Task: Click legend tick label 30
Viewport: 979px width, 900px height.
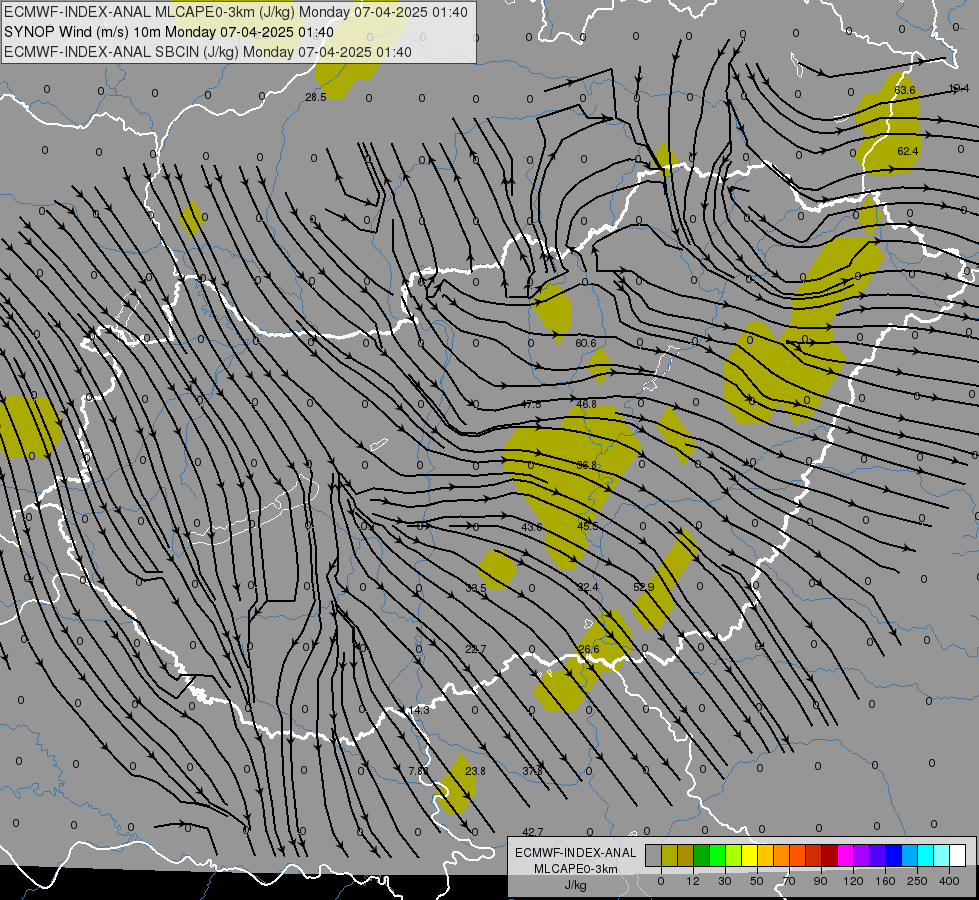Action: pyautogui.click(x=725, y=881)
